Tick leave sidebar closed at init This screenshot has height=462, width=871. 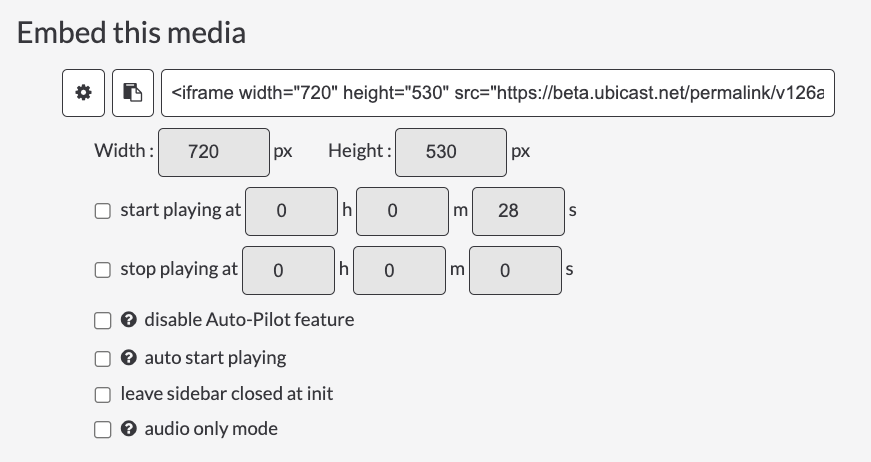103,394
